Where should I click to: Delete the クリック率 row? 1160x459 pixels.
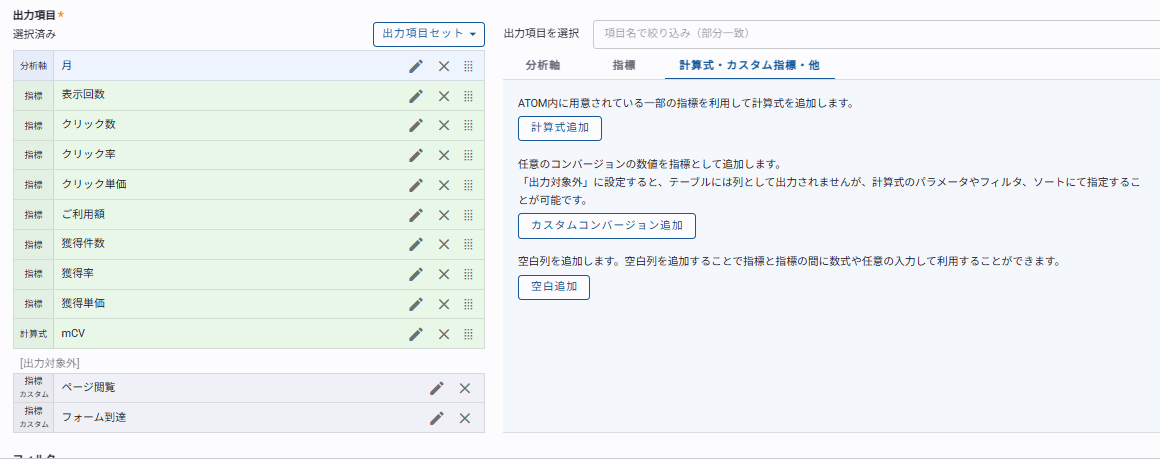coord(444,155)
